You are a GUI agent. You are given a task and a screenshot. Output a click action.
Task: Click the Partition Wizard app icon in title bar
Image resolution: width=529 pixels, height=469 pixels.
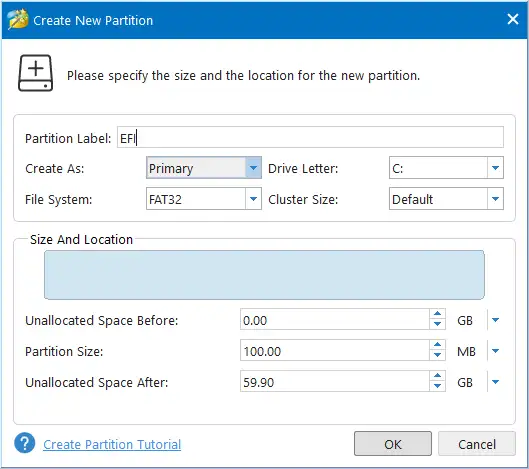click(18, 19)
